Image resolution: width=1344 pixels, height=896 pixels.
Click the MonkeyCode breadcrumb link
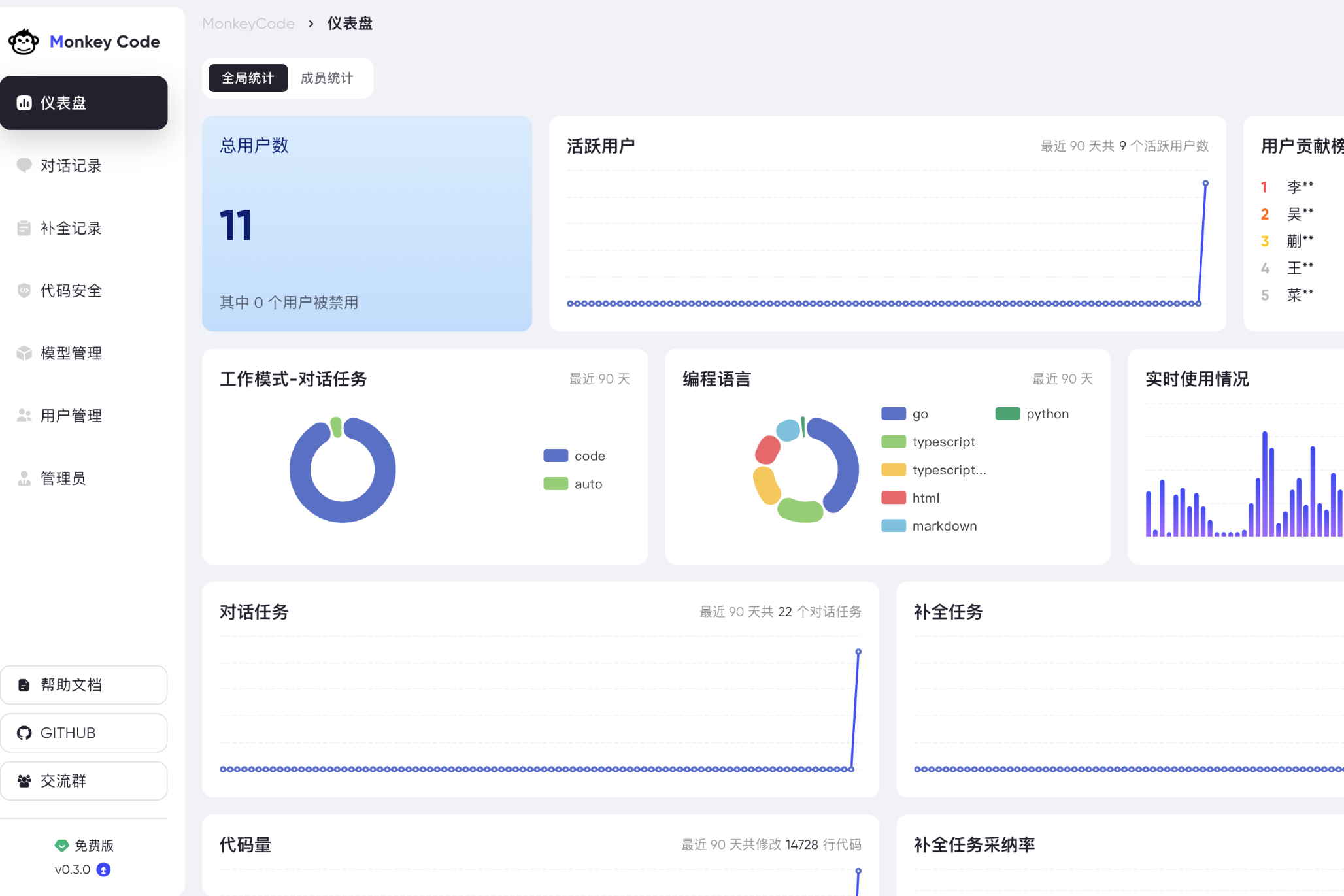(248, 24)
